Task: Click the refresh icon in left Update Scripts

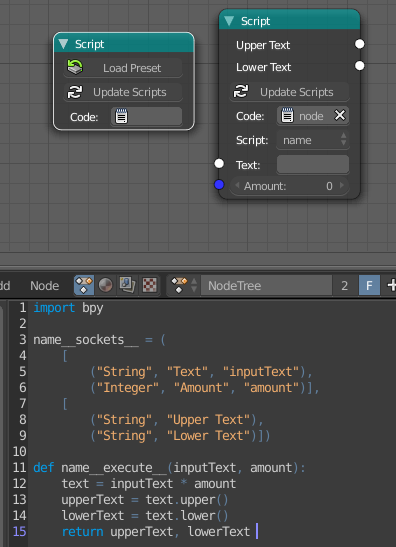Action: (x=75, y=92)
